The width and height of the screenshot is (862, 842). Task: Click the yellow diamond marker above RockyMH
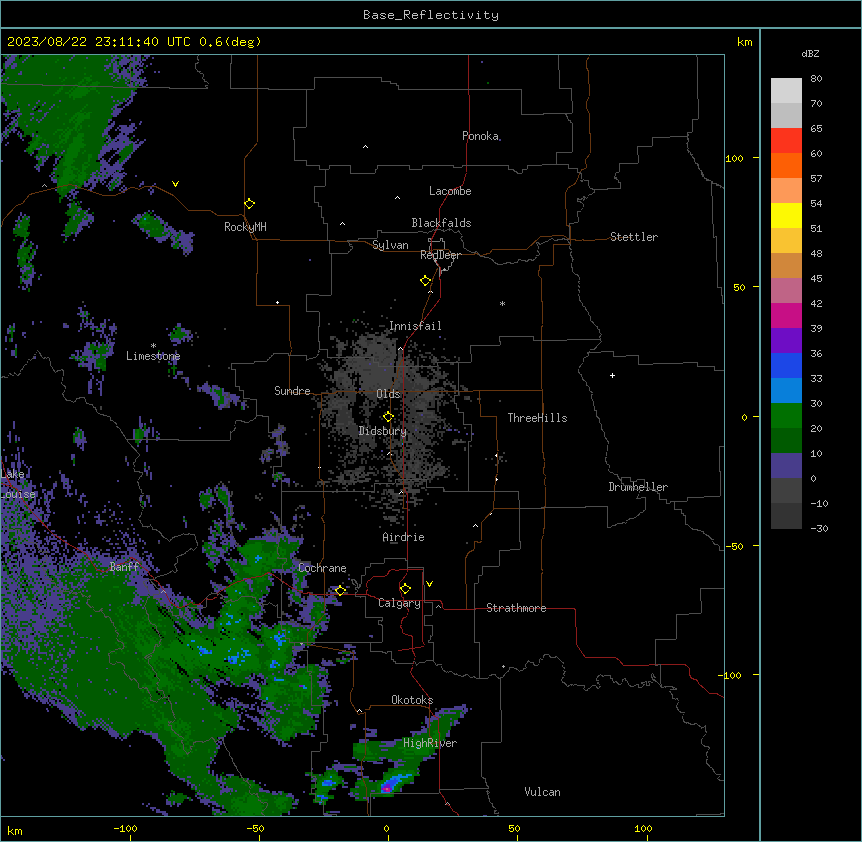(x=250, y=204)
